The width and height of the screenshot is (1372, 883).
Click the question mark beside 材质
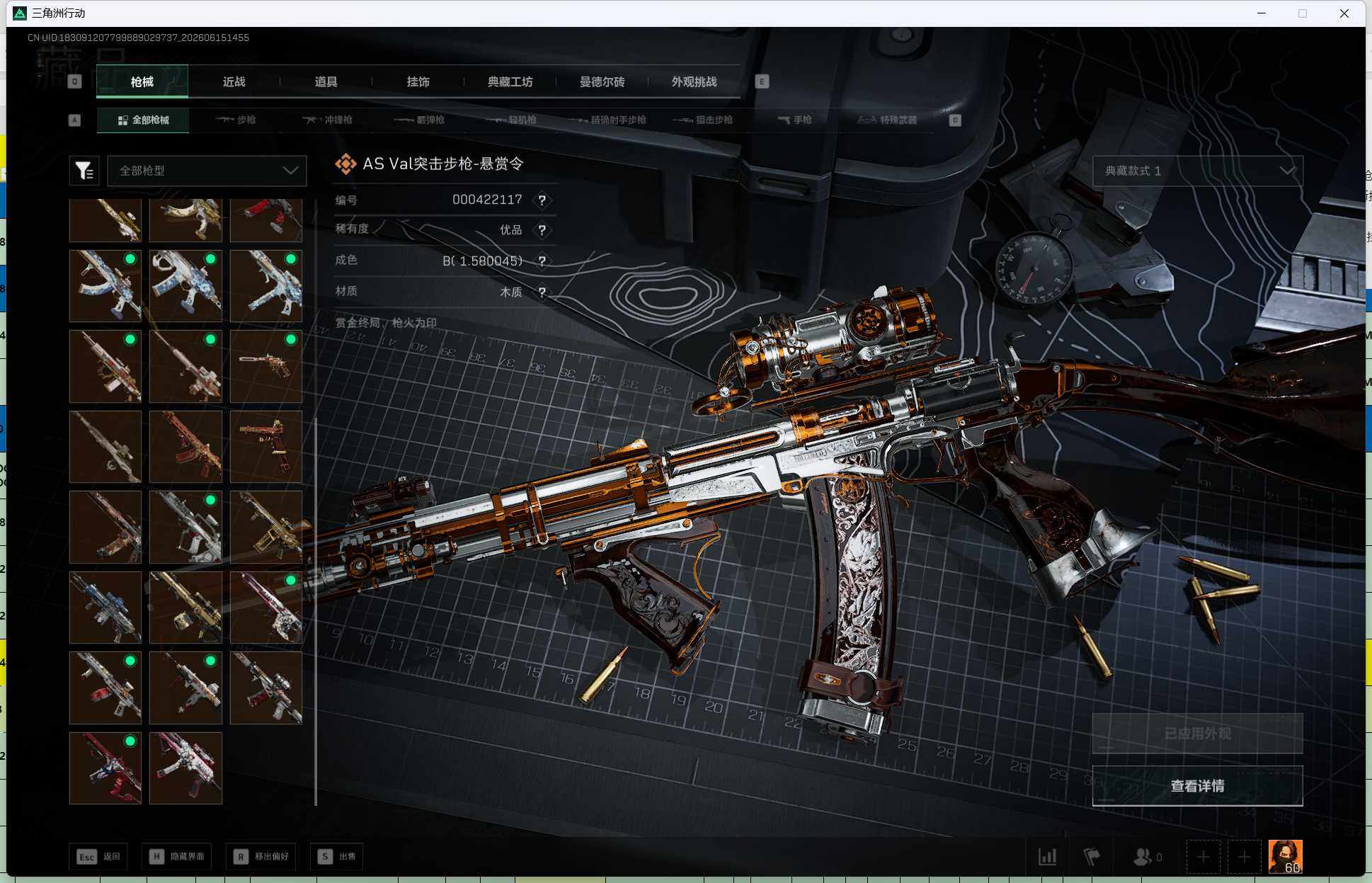coord(542,292)
